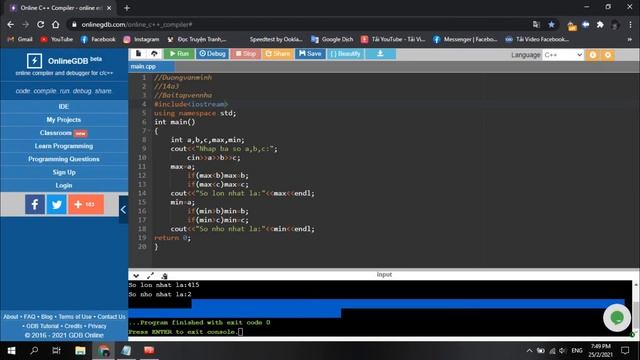Open Classroom in the sidebar
The height and width of the screenshot is (360, 640).
click(64, 133)
